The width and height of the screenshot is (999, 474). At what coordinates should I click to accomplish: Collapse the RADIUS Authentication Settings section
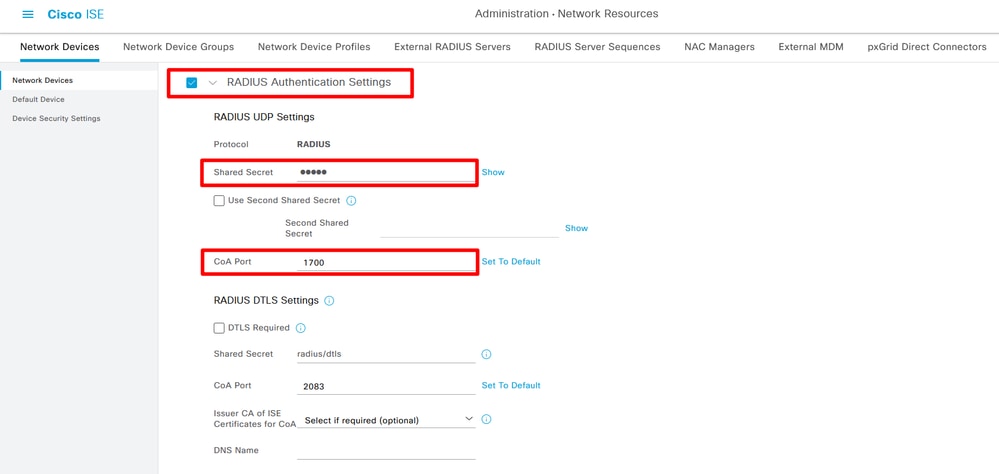pyautogui.click(x=213, y=82)
